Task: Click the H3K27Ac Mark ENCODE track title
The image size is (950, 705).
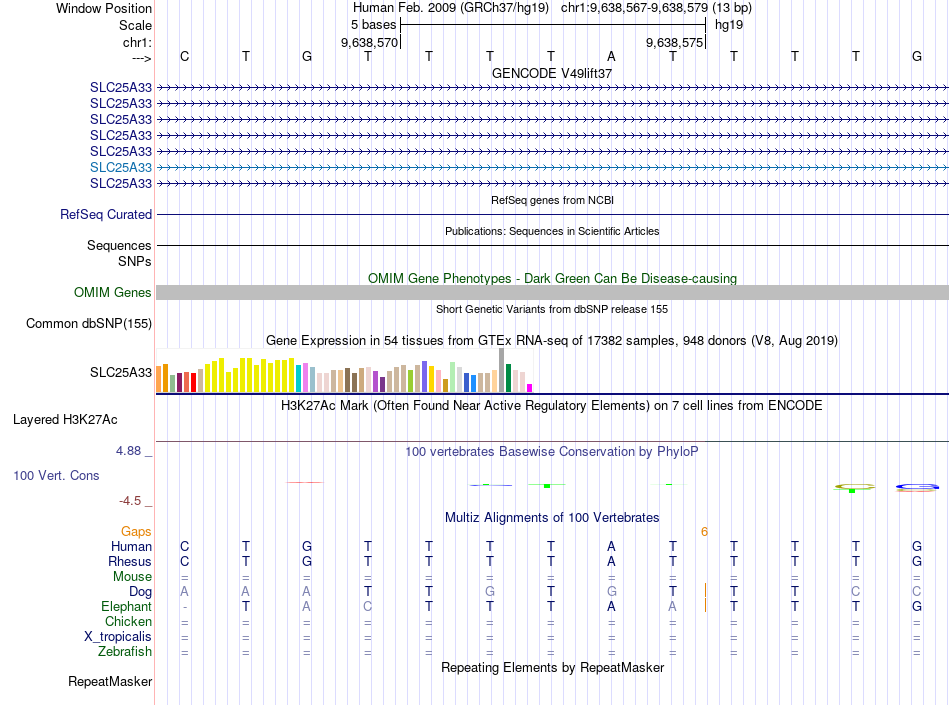Action: (552, 406)
